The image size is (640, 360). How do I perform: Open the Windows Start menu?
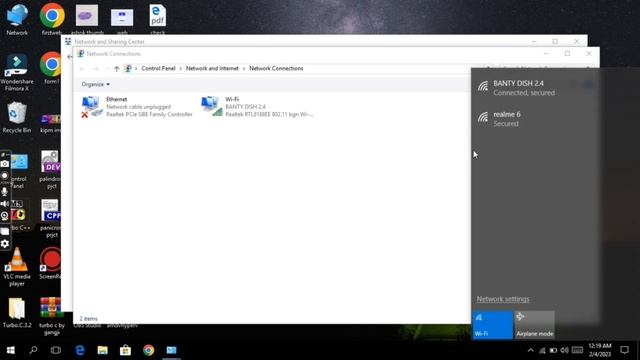tap(11, 350)
